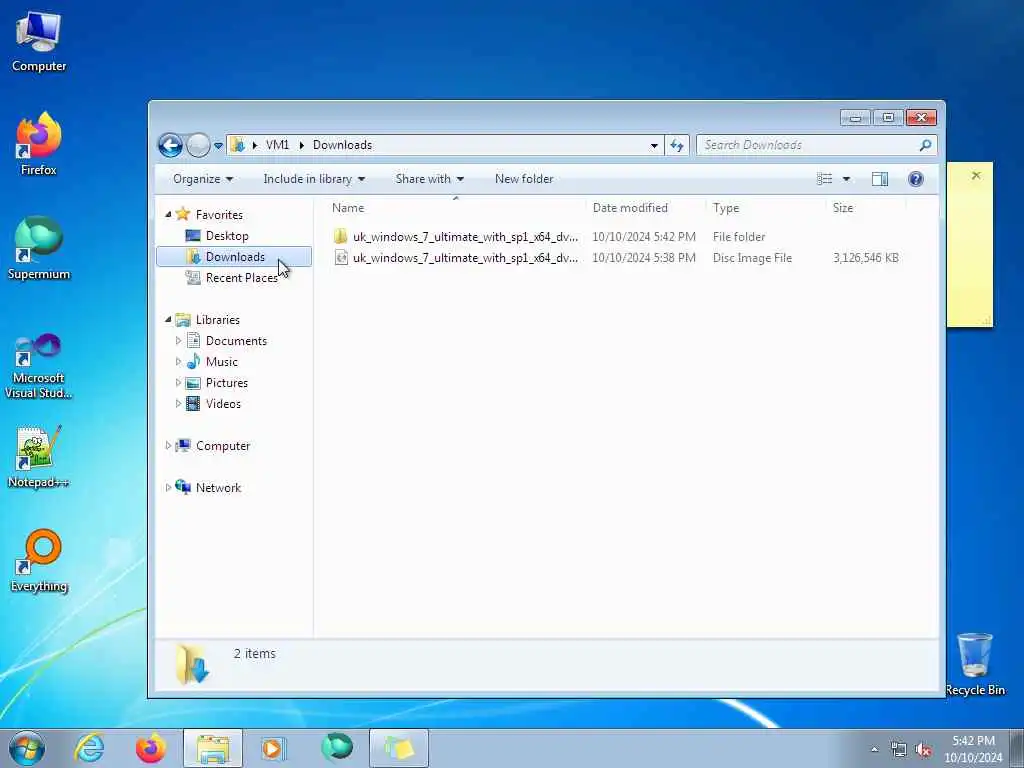Select the uk_windows_7_ultimate File folder row
The width and height of the screenshot is (1024, 768).
point(616,236)
